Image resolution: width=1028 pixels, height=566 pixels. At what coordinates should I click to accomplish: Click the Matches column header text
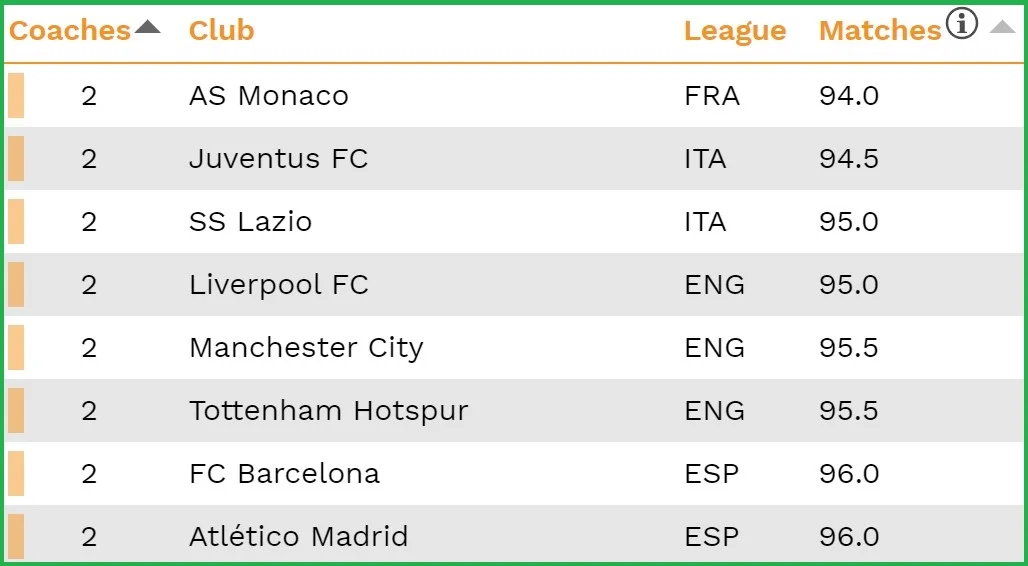coord(879,31)
